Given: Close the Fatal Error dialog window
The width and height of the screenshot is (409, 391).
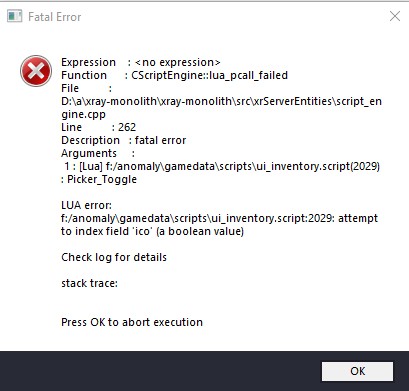Looking at the screenshot, I should point(395,16).
